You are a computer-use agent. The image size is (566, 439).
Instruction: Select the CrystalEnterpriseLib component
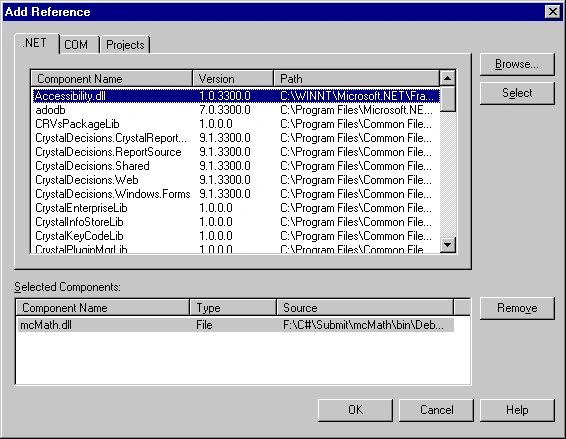(x=236, y=208)
